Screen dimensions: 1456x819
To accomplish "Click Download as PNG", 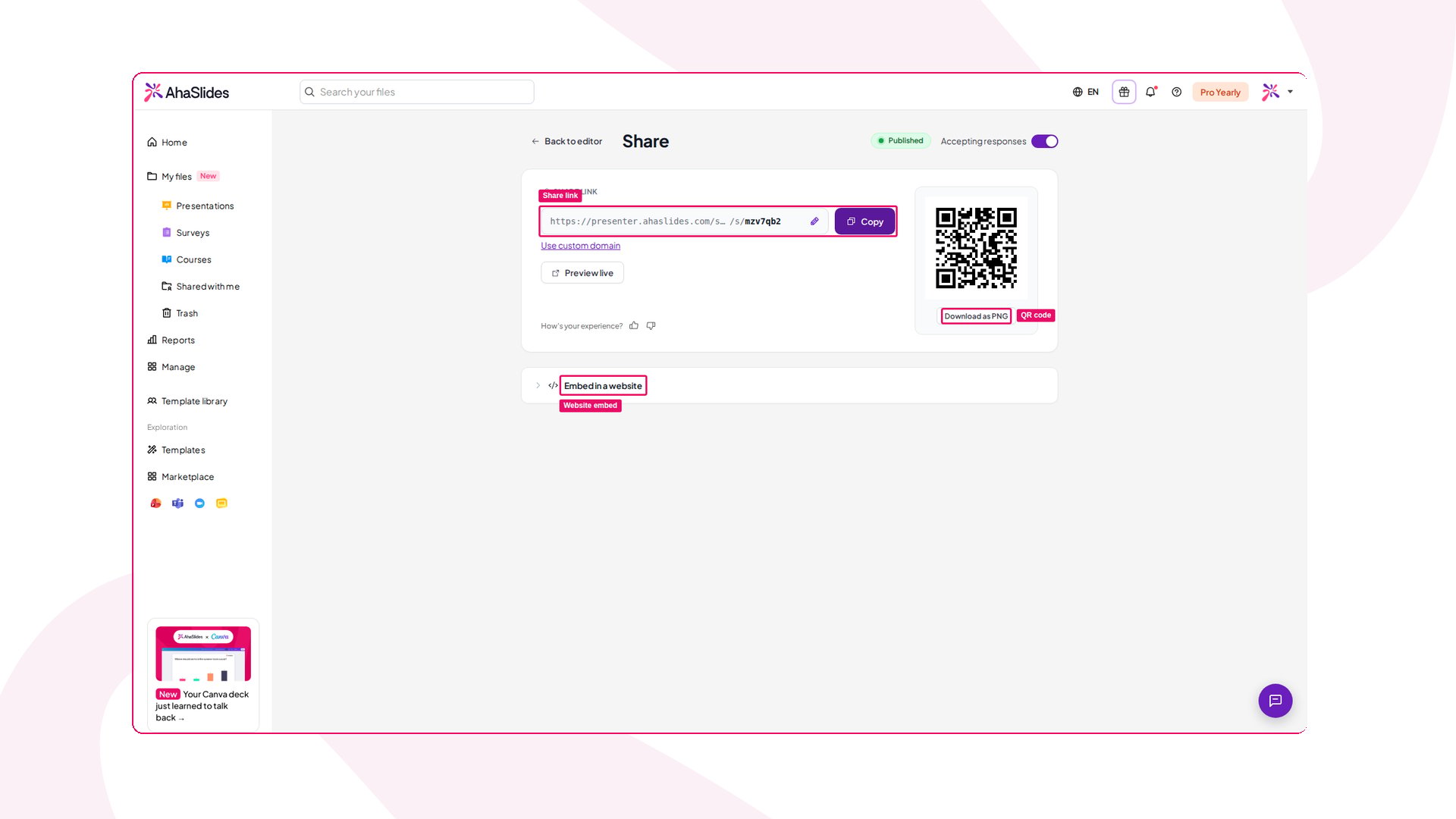I will (976, 316).
